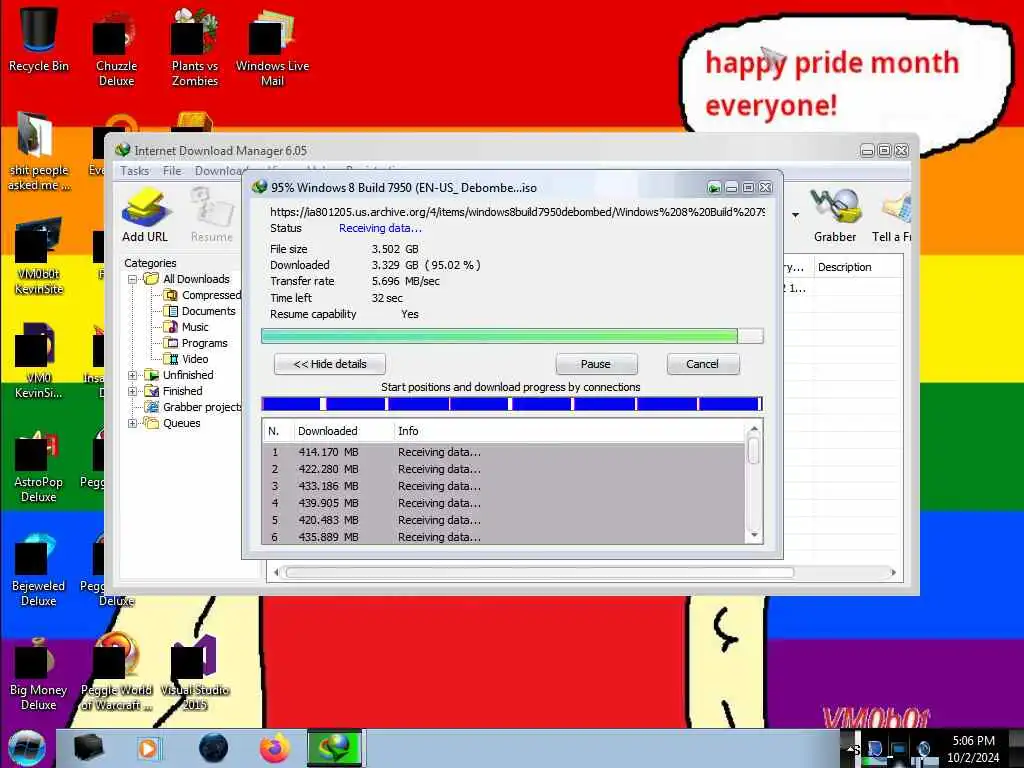The width and height of the screenshot is (1024, 768).
Task: Select the Programs category
Action: 195,344
